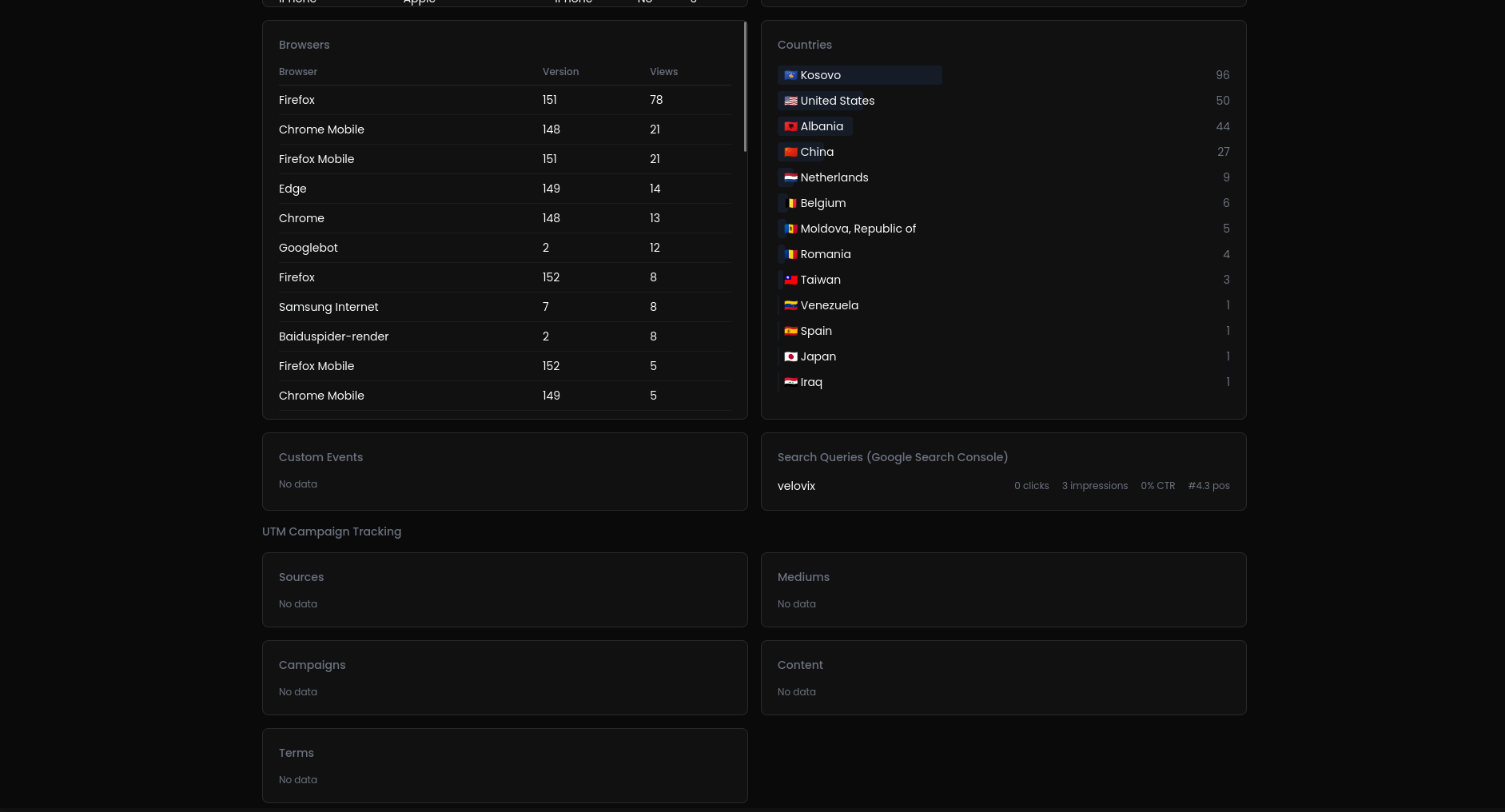Image resolution: width=1505 pixels, height=812 pixels.
Task: Click the Iraq flag icon
Action: (790, 382)
